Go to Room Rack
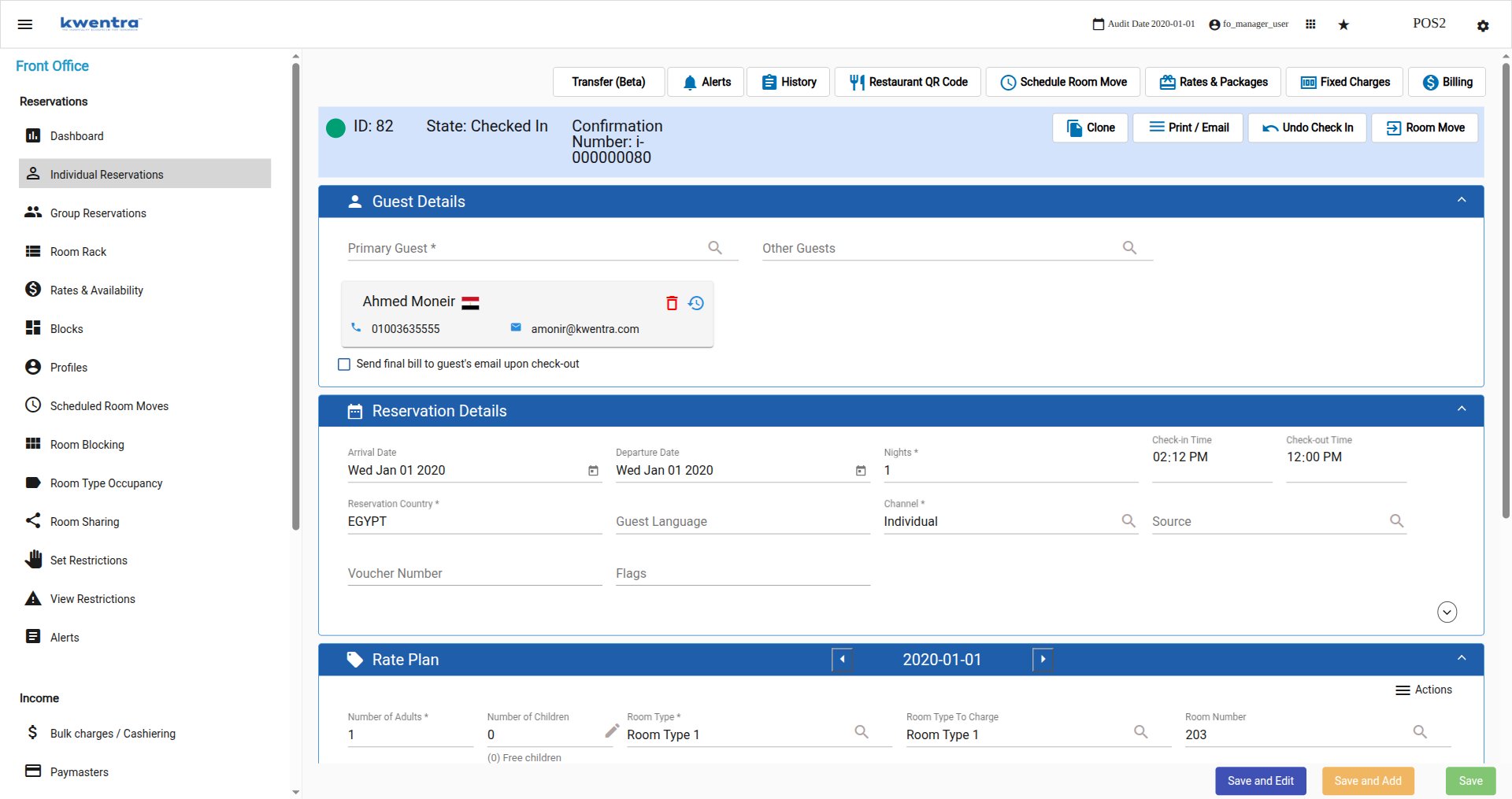 (x=145, y=251)
